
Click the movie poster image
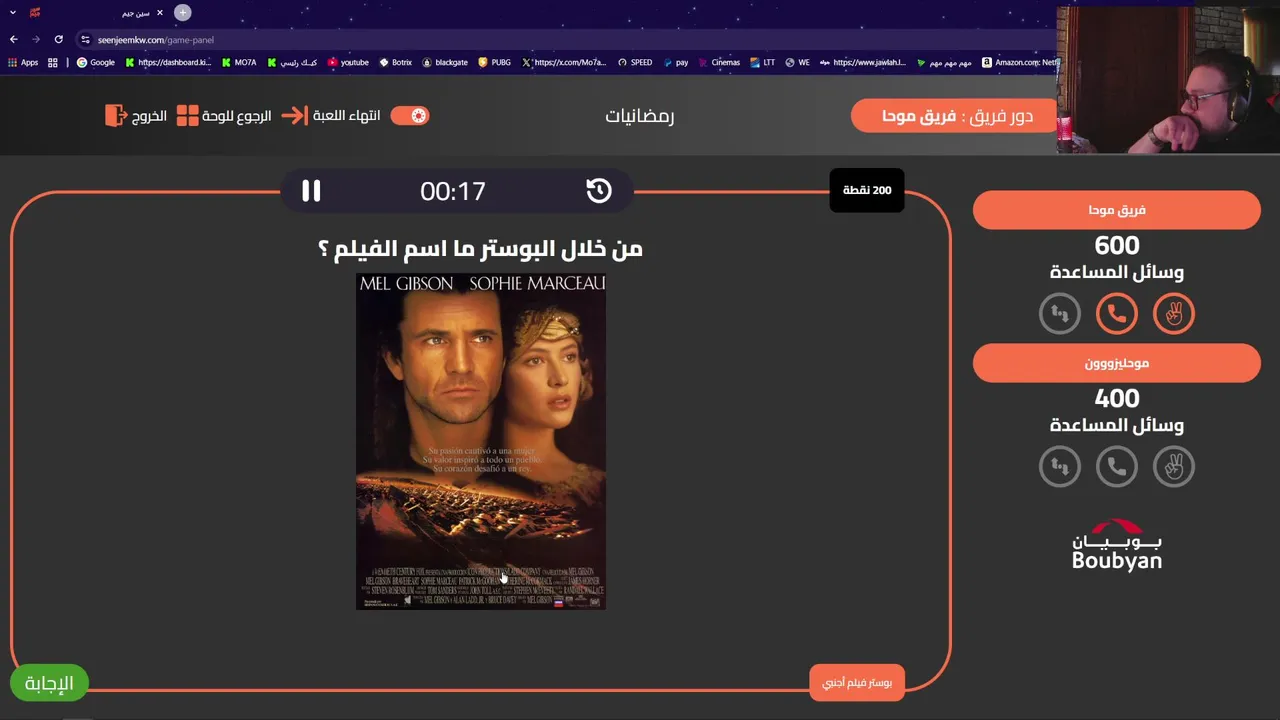coord(481,441)
